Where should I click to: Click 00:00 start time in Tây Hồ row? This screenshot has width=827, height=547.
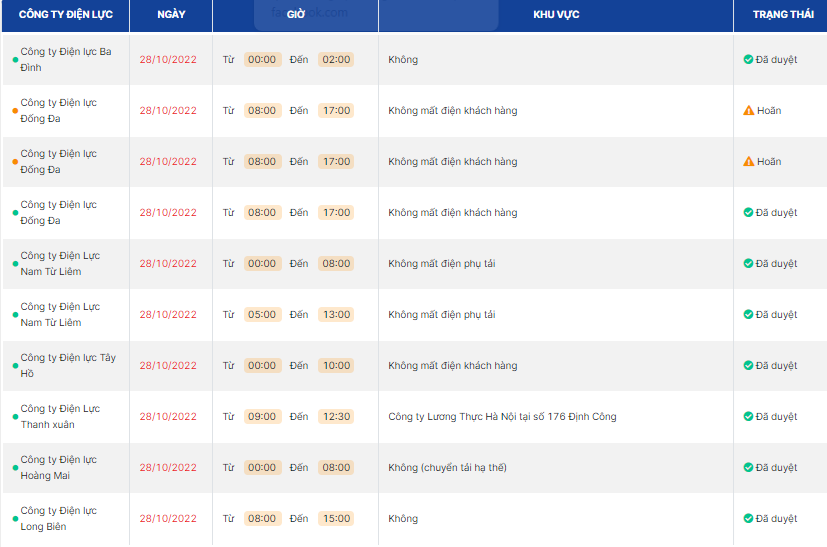(262, 365)
